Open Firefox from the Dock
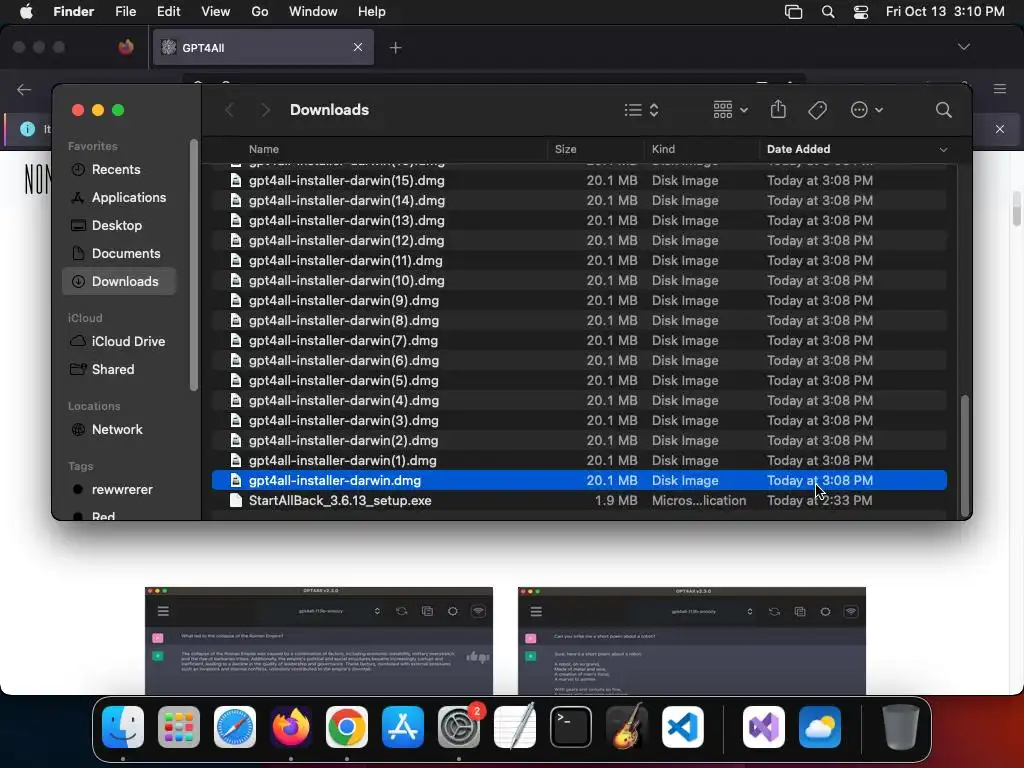The image size is (1024, 768). pyautogui.click(x=291, y=727)
